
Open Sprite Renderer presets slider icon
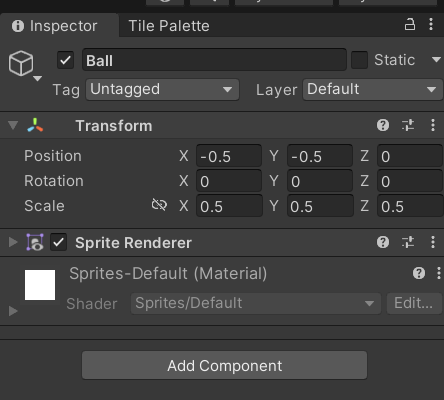coord(408,242)
